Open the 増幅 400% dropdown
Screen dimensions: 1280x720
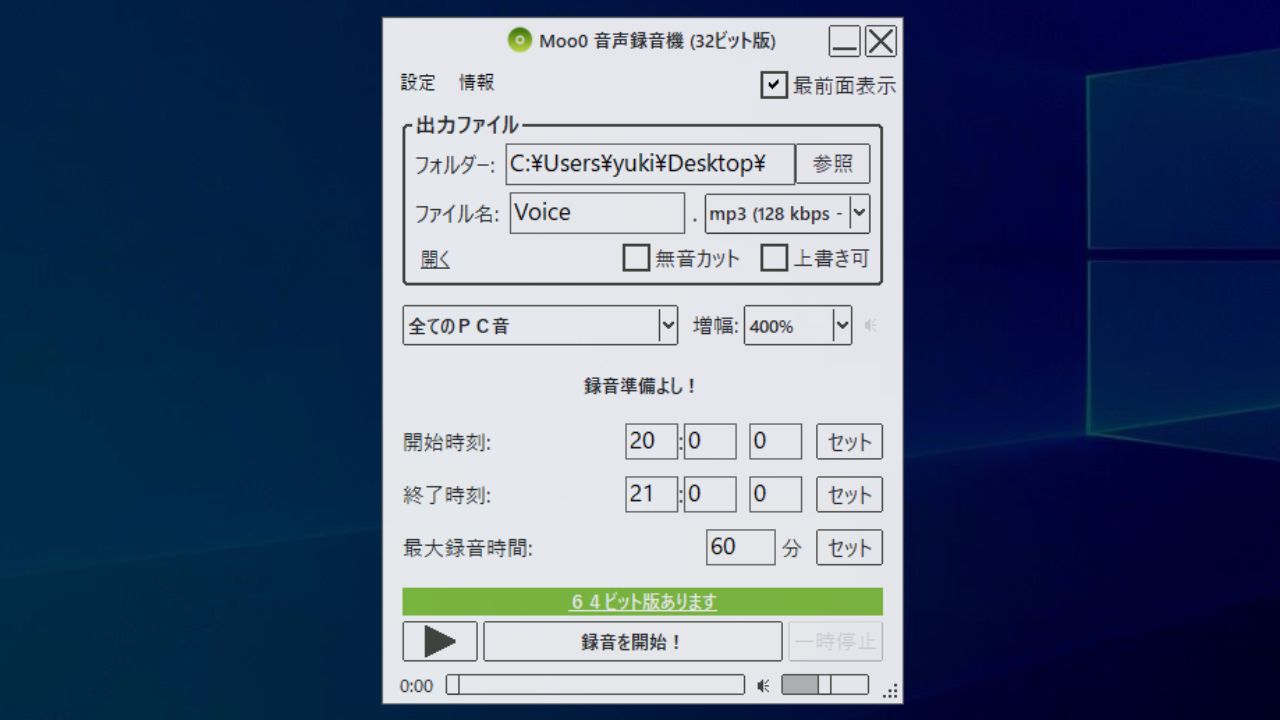[798, 325]
